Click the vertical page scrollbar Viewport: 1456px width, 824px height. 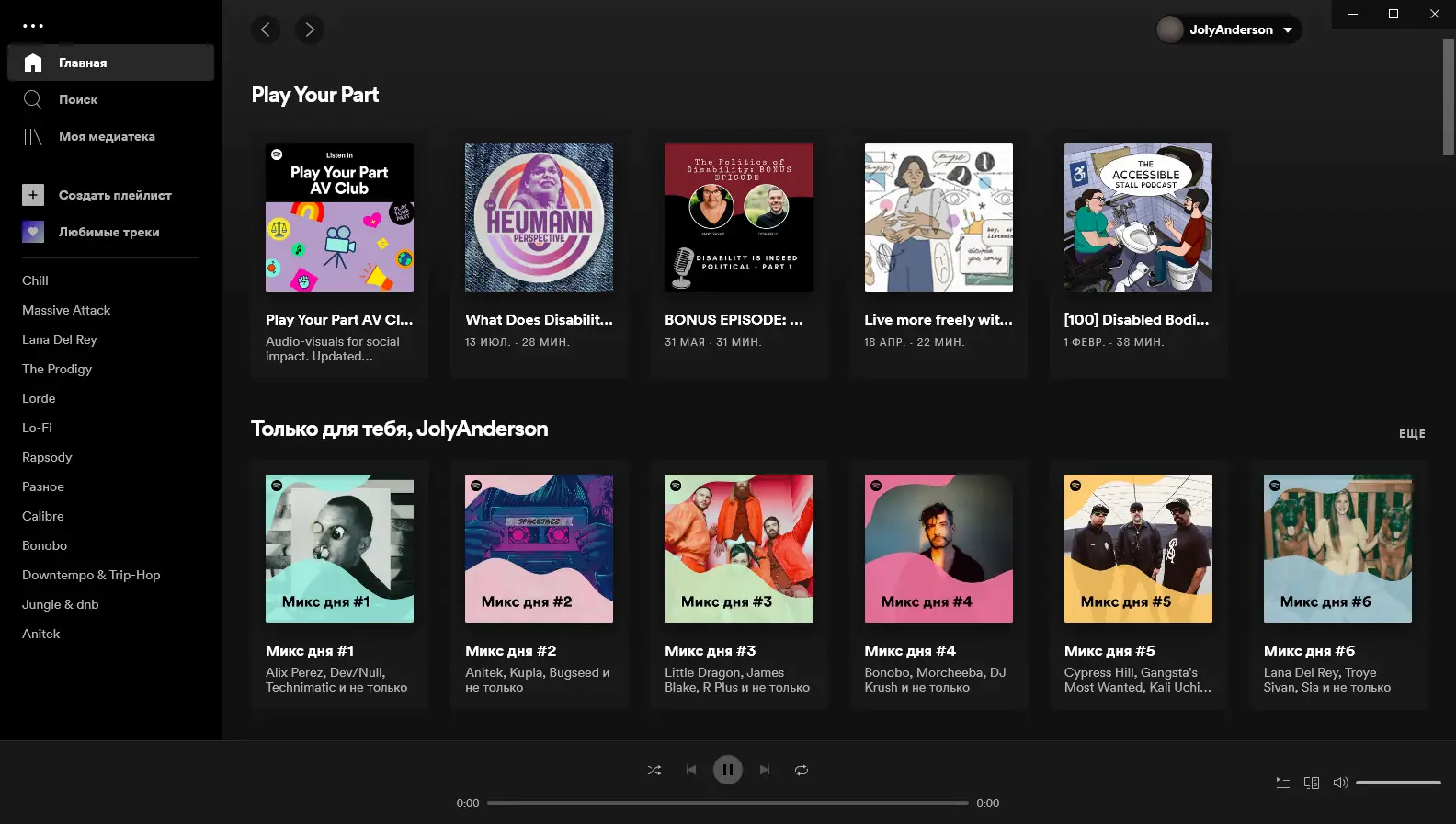pyautogui.click(x=1449, y=97)
